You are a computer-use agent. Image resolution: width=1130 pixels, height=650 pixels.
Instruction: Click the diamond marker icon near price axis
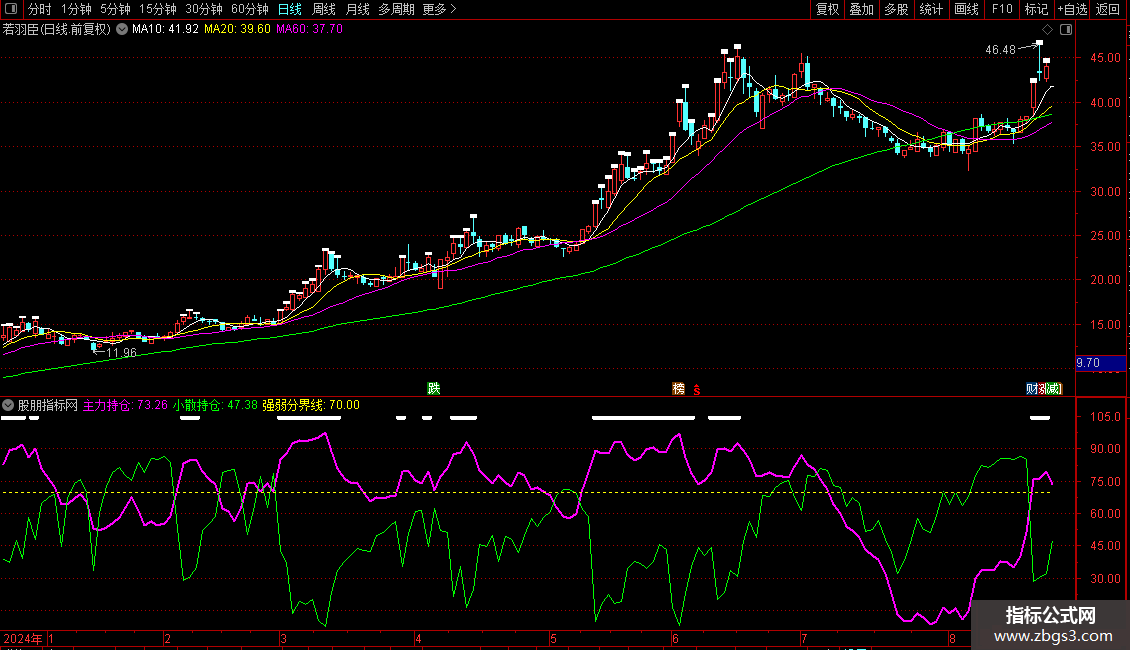(1047, 29)
